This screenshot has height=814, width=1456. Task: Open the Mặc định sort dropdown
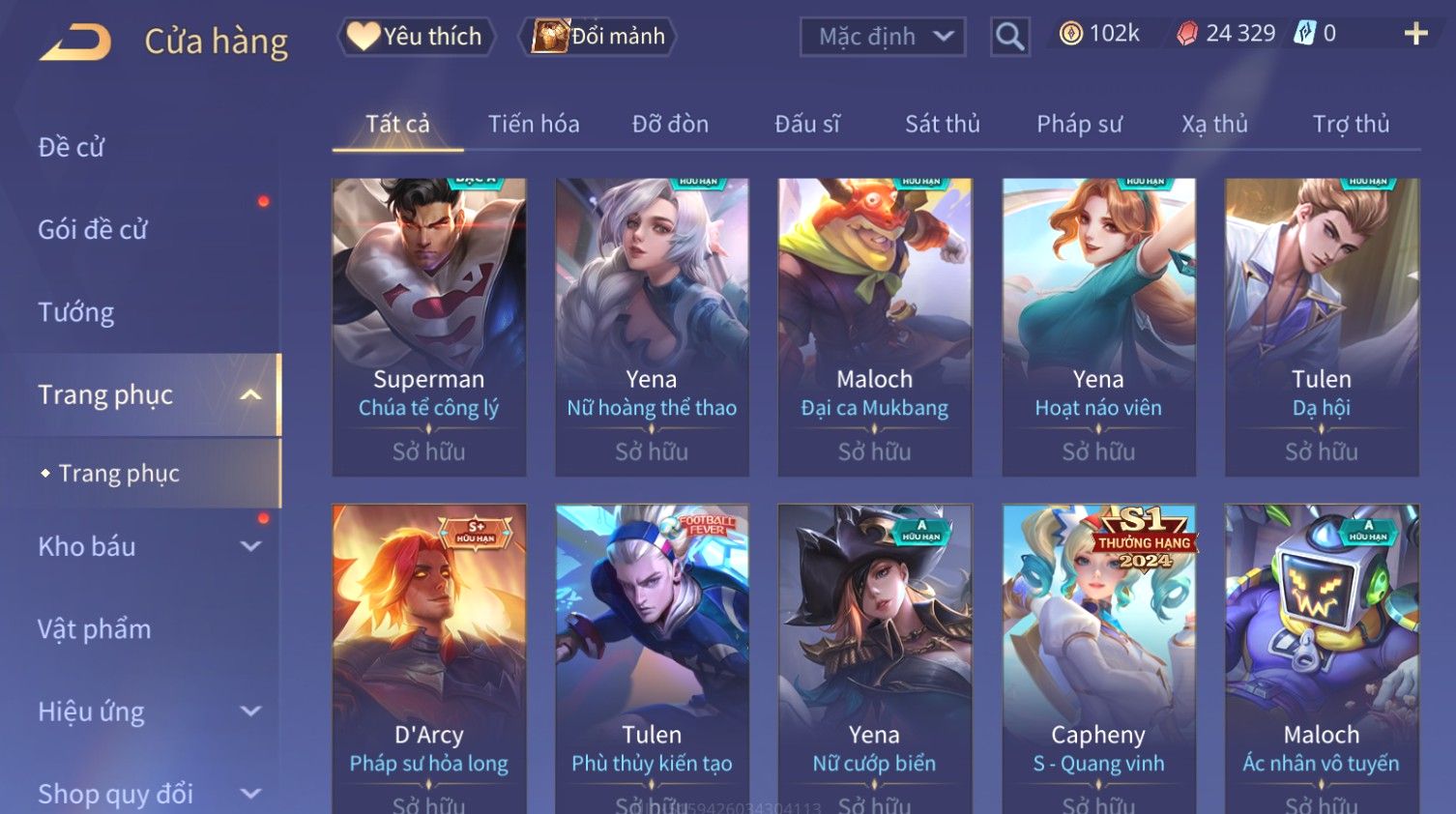883,37
